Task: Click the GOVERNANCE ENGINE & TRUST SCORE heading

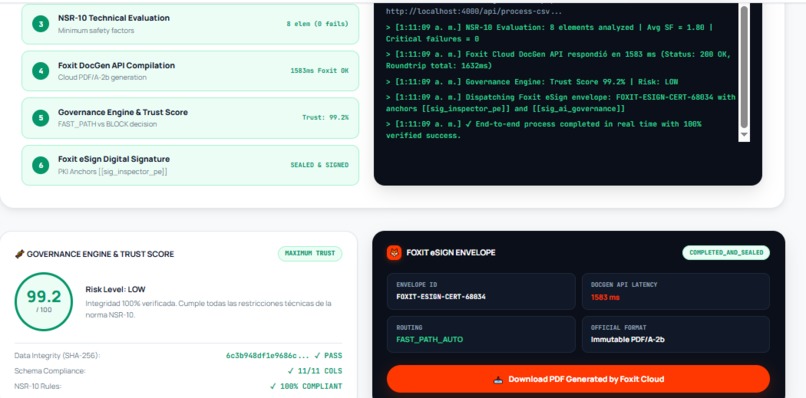Action: [100, 254]
